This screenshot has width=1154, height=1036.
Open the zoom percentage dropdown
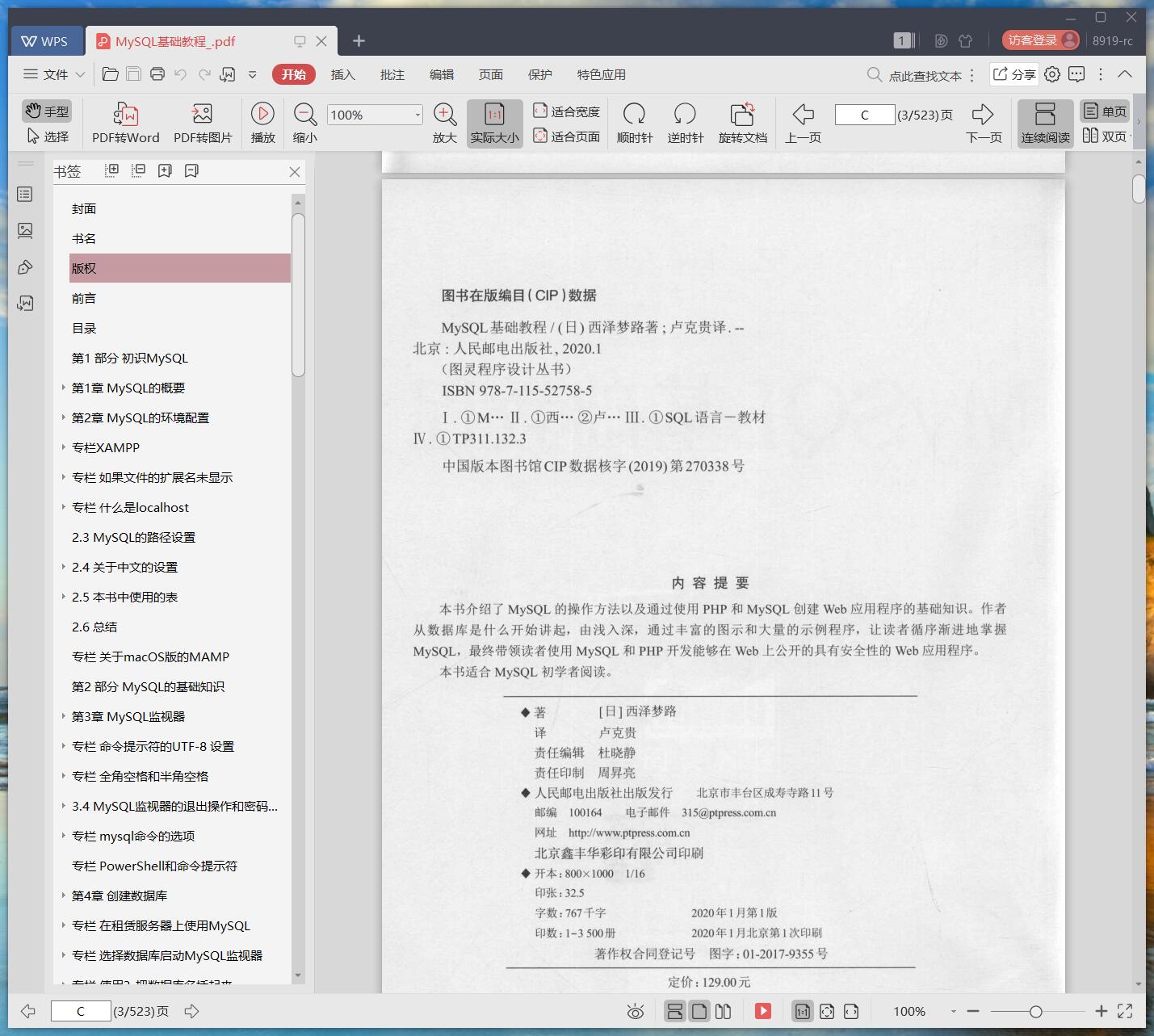pyautogui.click(x=417, y=115)
